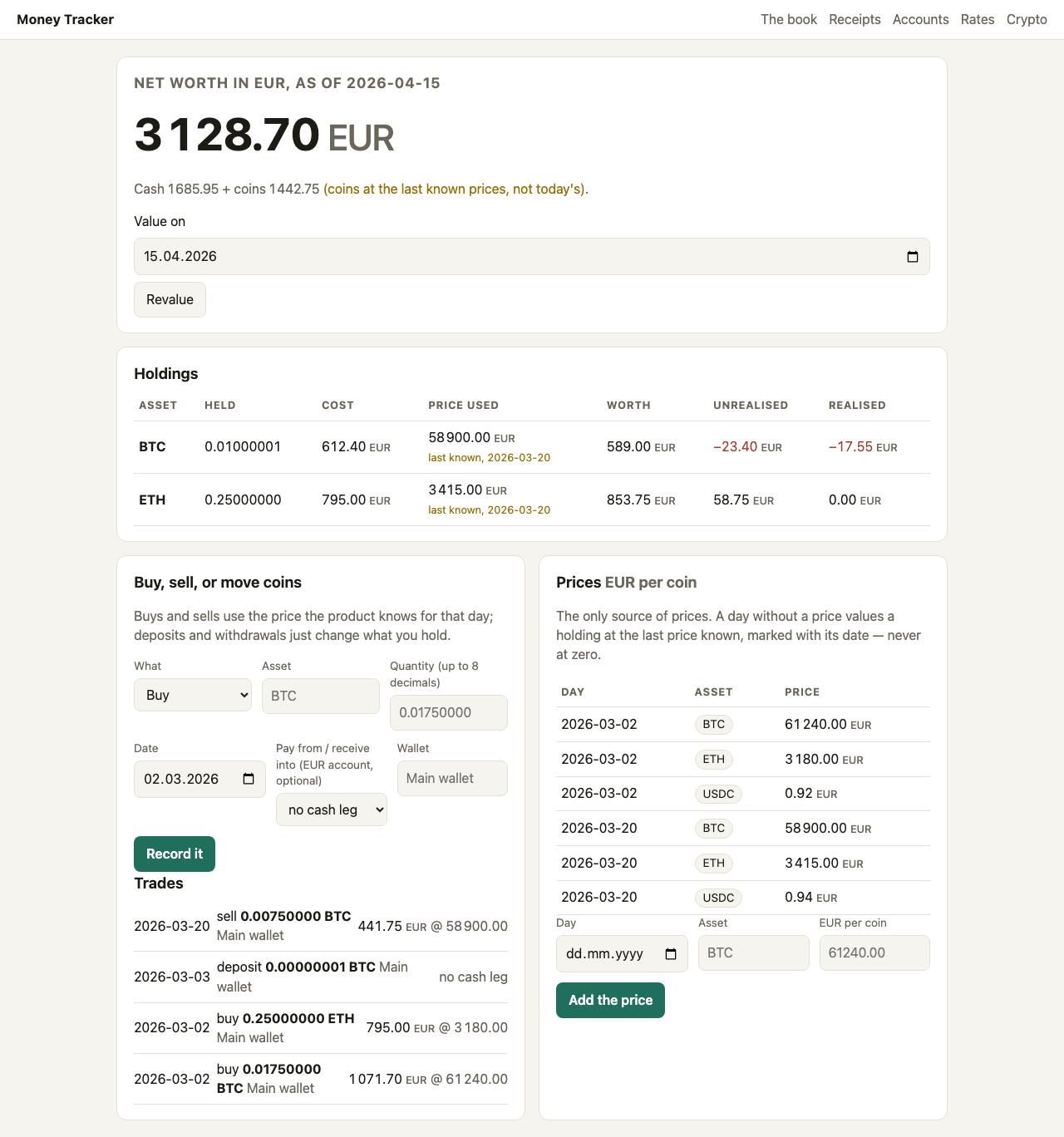Switch to the Rates page
The width and height of the screenshot is (1064, 1137).
click(x=978, y=19)
